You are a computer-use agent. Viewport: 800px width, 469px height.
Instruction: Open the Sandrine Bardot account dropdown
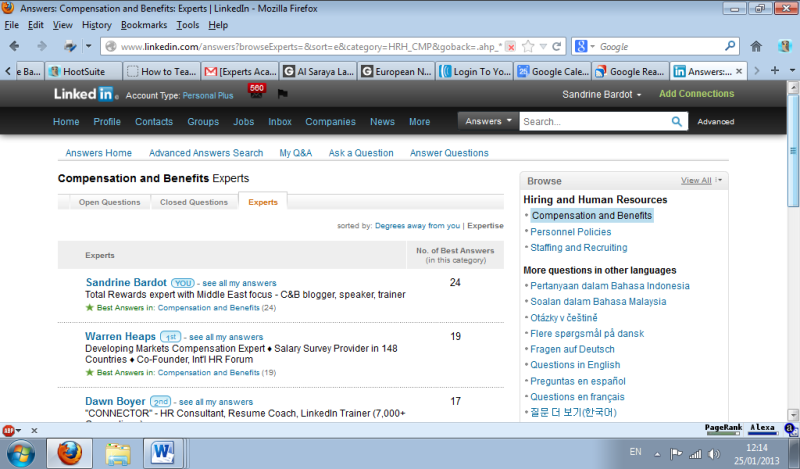[x=602, y=94]
